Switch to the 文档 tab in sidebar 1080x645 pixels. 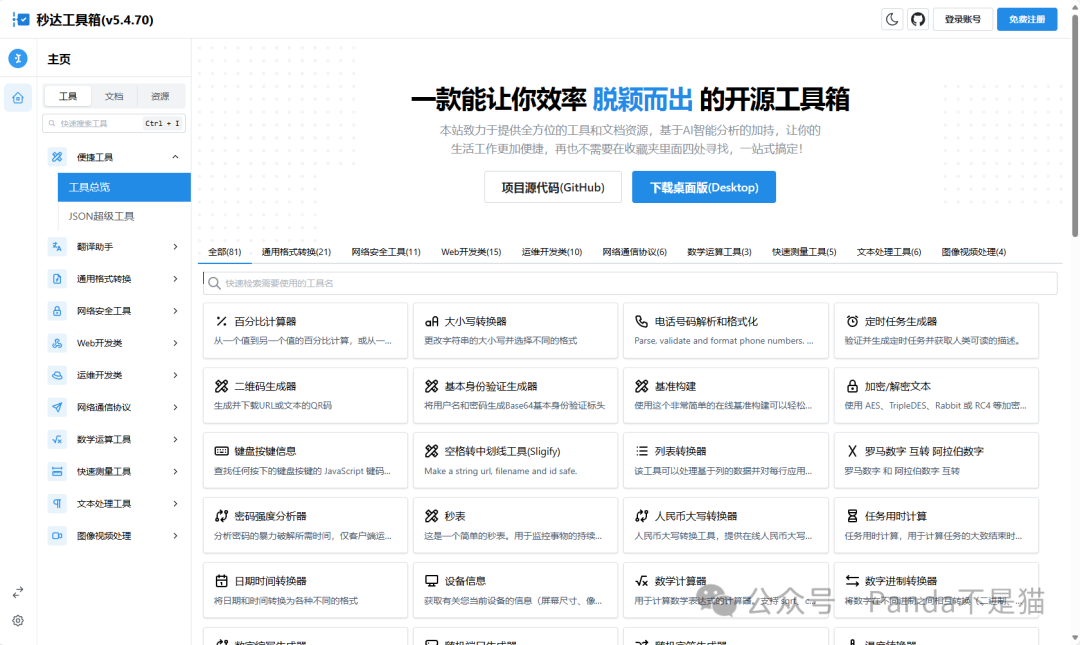[x=114, y=96]
